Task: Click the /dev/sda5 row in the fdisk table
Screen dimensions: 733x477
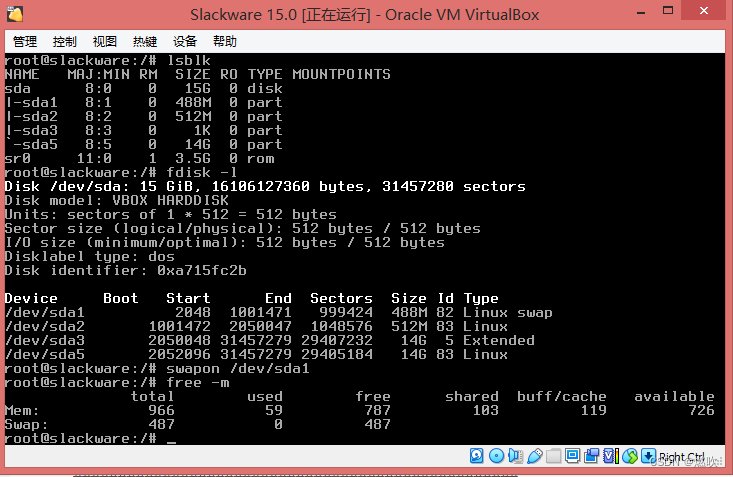Action: point(256,354)
